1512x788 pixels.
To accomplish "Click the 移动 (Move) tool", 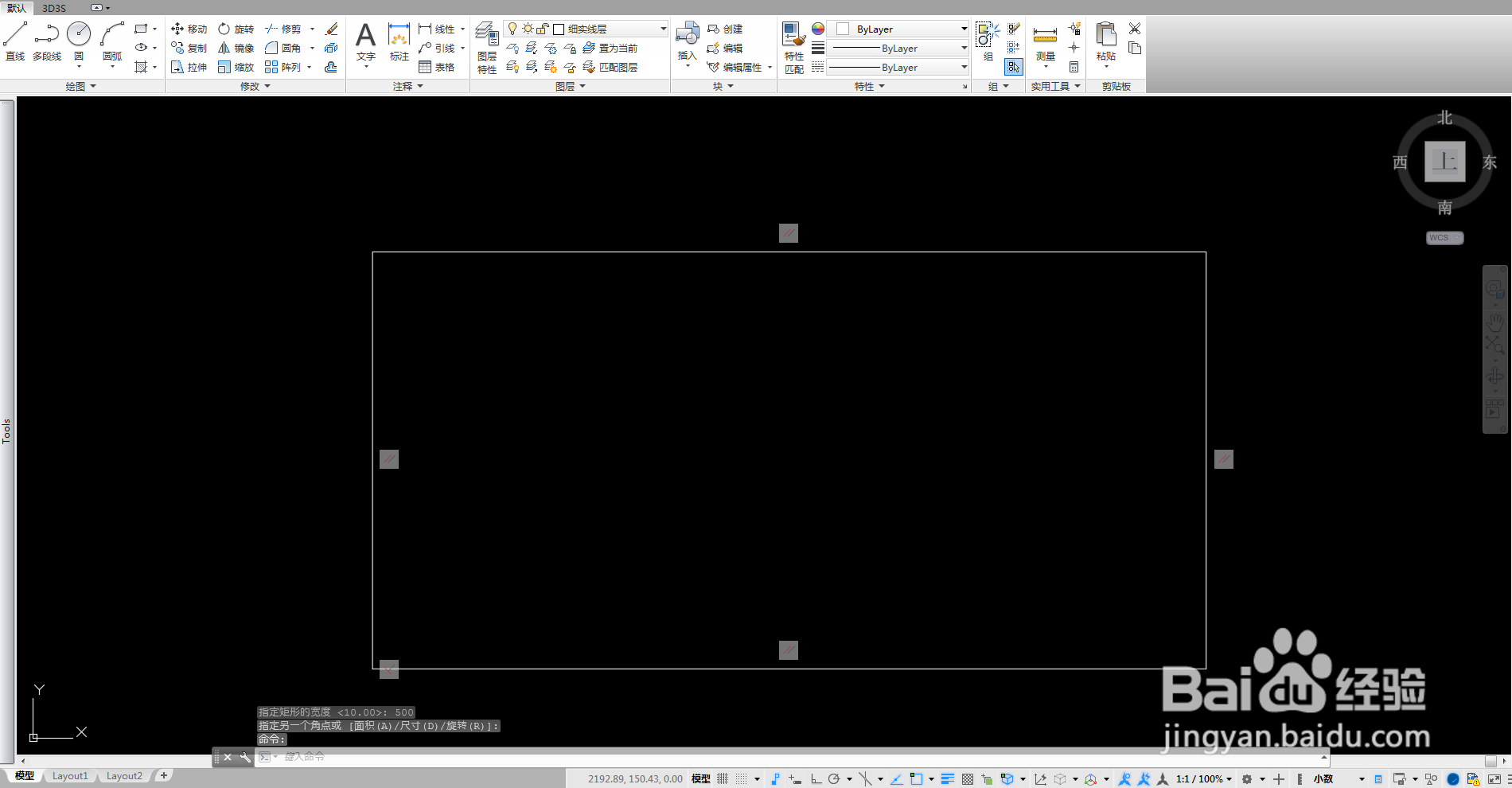I will click(189, 29).
